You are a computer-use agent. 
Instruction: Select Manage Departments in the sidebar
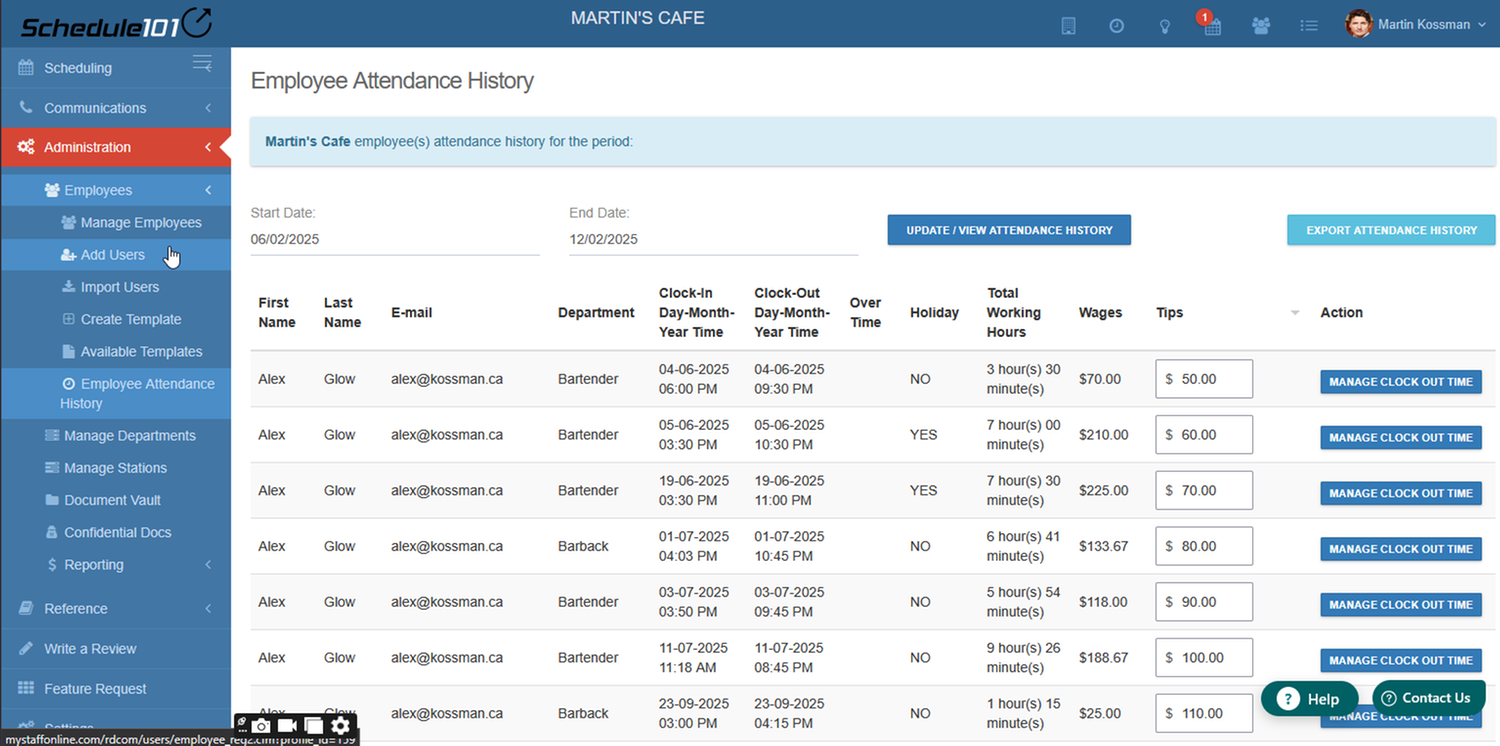click(x=129, y=435)
